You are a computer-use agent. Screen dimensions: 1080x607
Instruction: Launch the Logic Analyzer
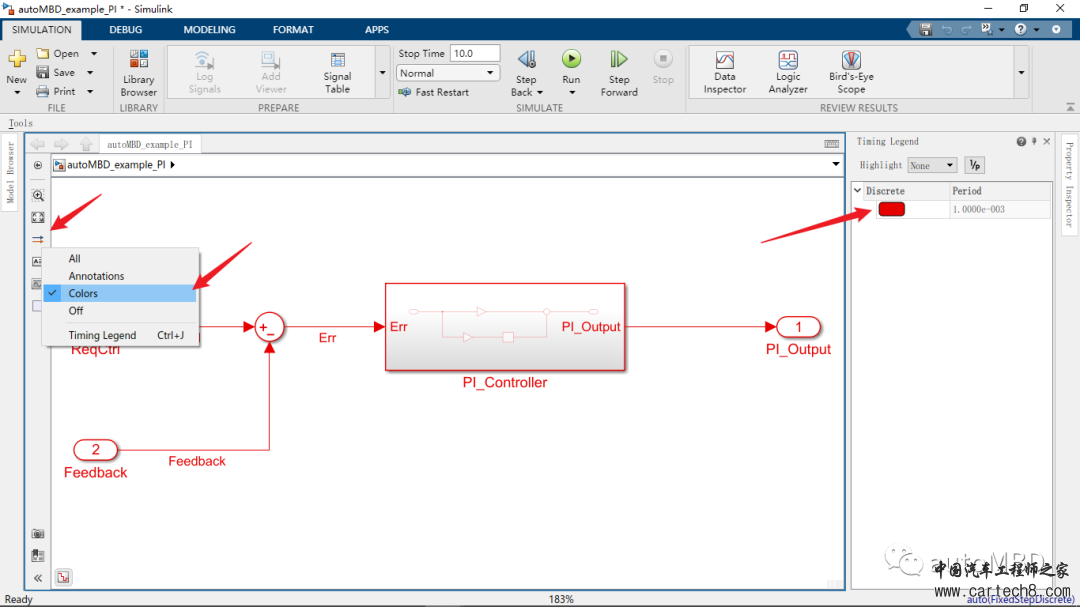(x=788, y=72)
